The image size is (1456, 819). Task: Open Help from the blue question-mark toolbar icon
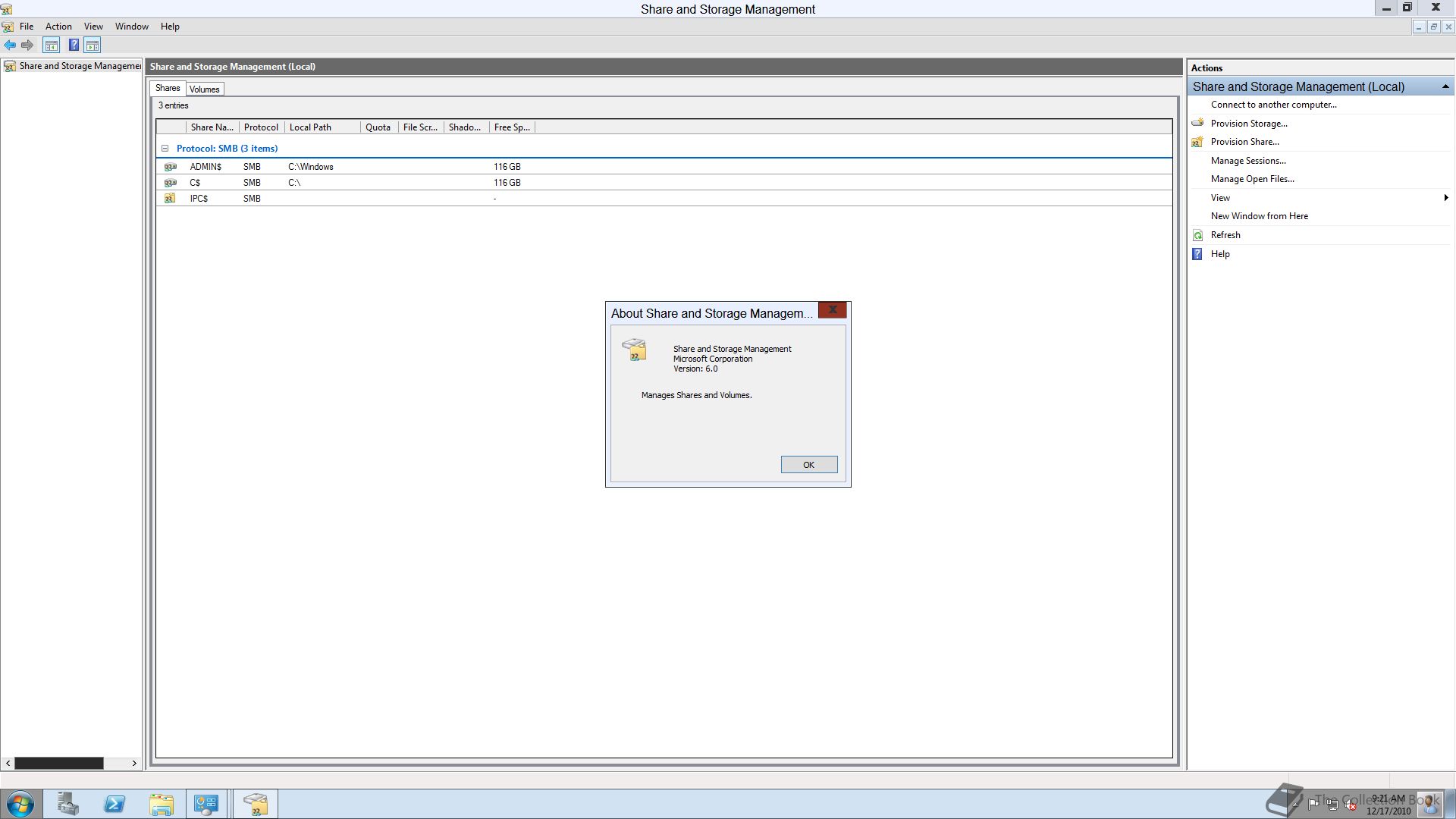(x=74, y=45)
